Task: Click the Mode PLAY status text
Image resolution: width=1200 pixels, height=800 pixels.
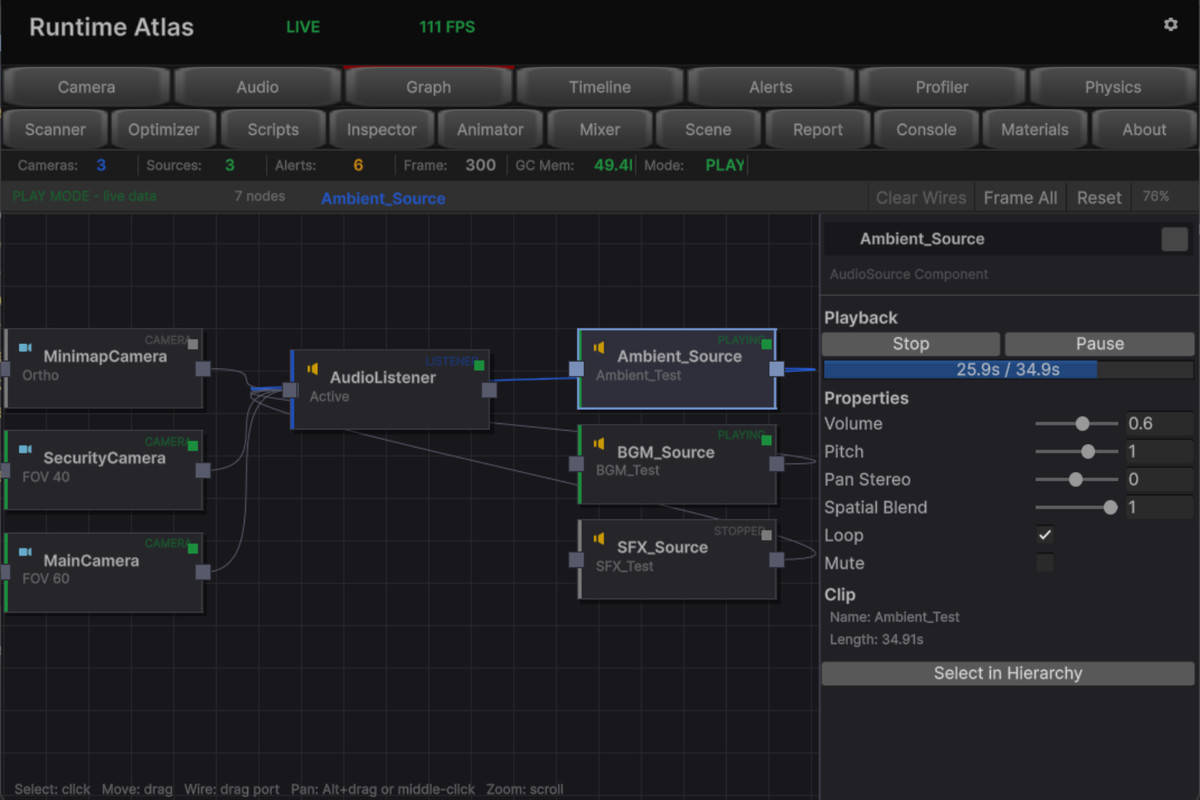Action: pos(725,165)
